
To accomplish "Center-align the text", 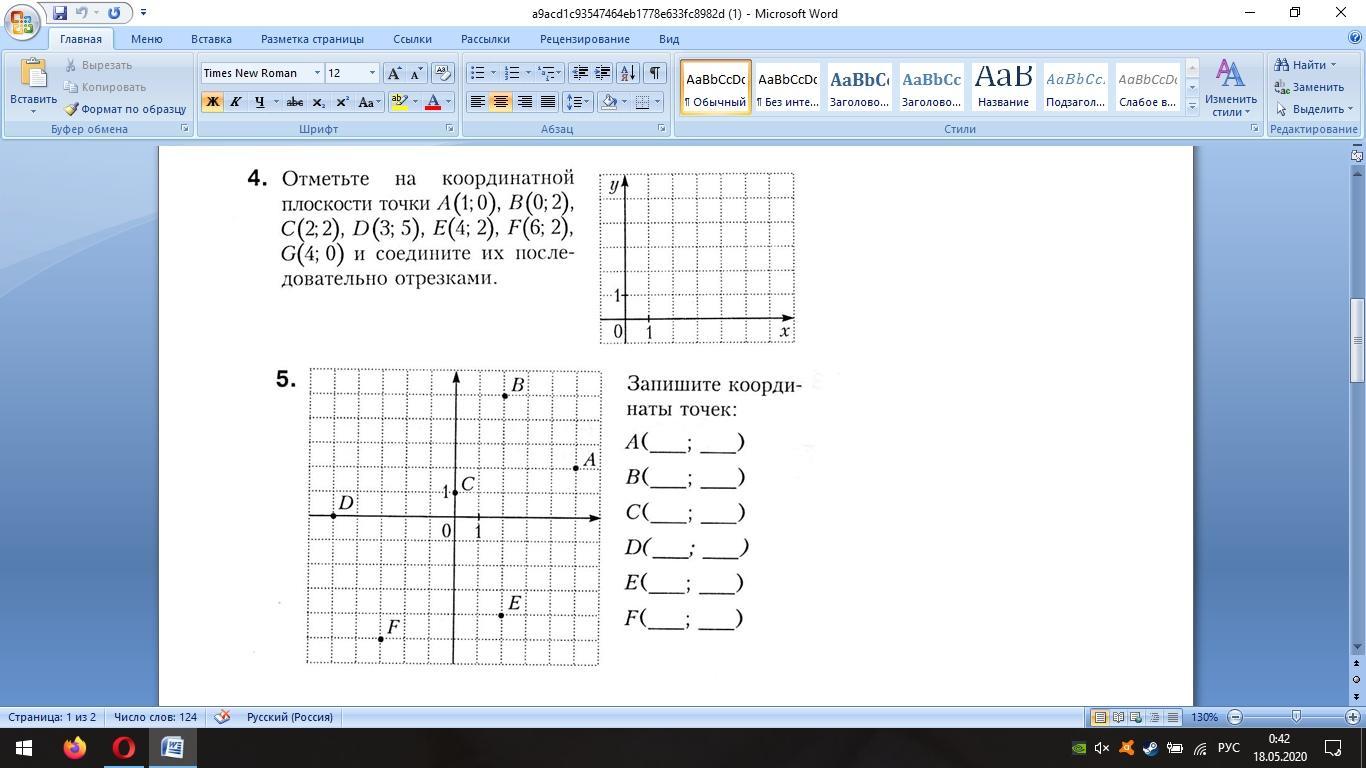I will pyautogui.click(x=501, y=102).
